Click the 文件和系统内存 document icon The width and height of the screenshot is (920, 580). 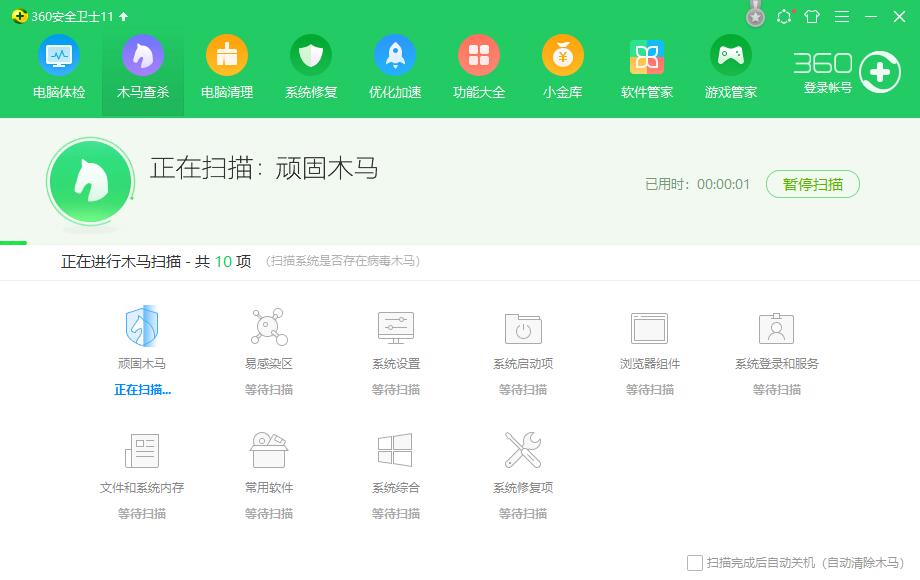pos(142,450)
